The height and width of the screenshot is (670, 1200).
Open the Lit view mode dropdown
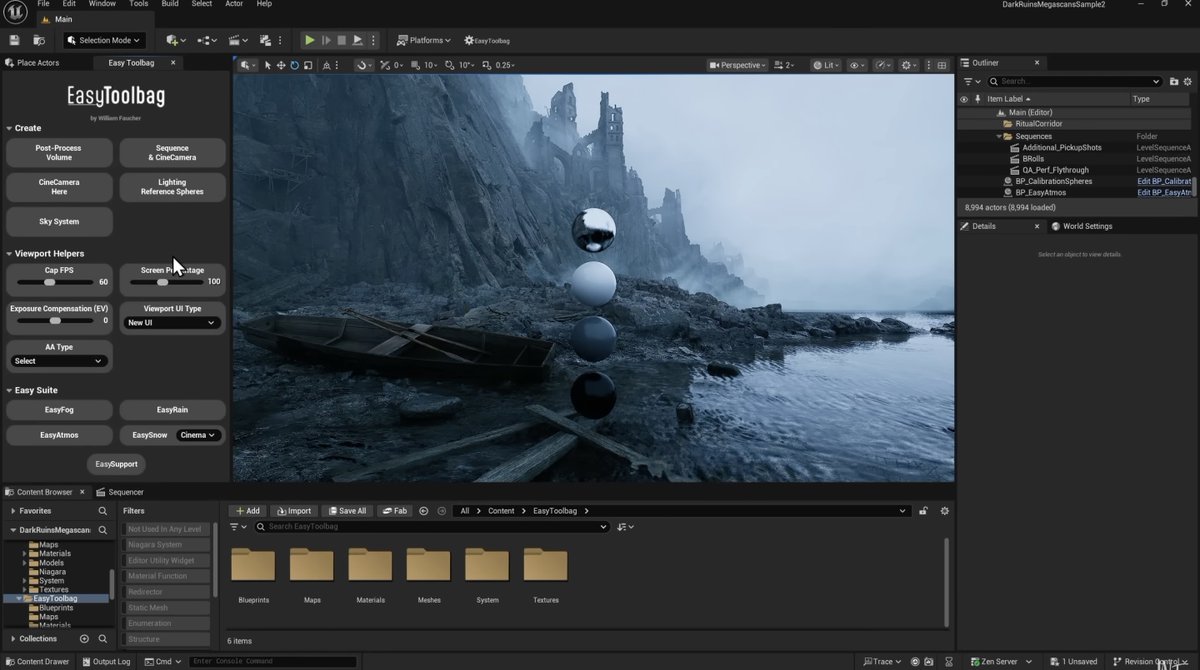[827, 65]
